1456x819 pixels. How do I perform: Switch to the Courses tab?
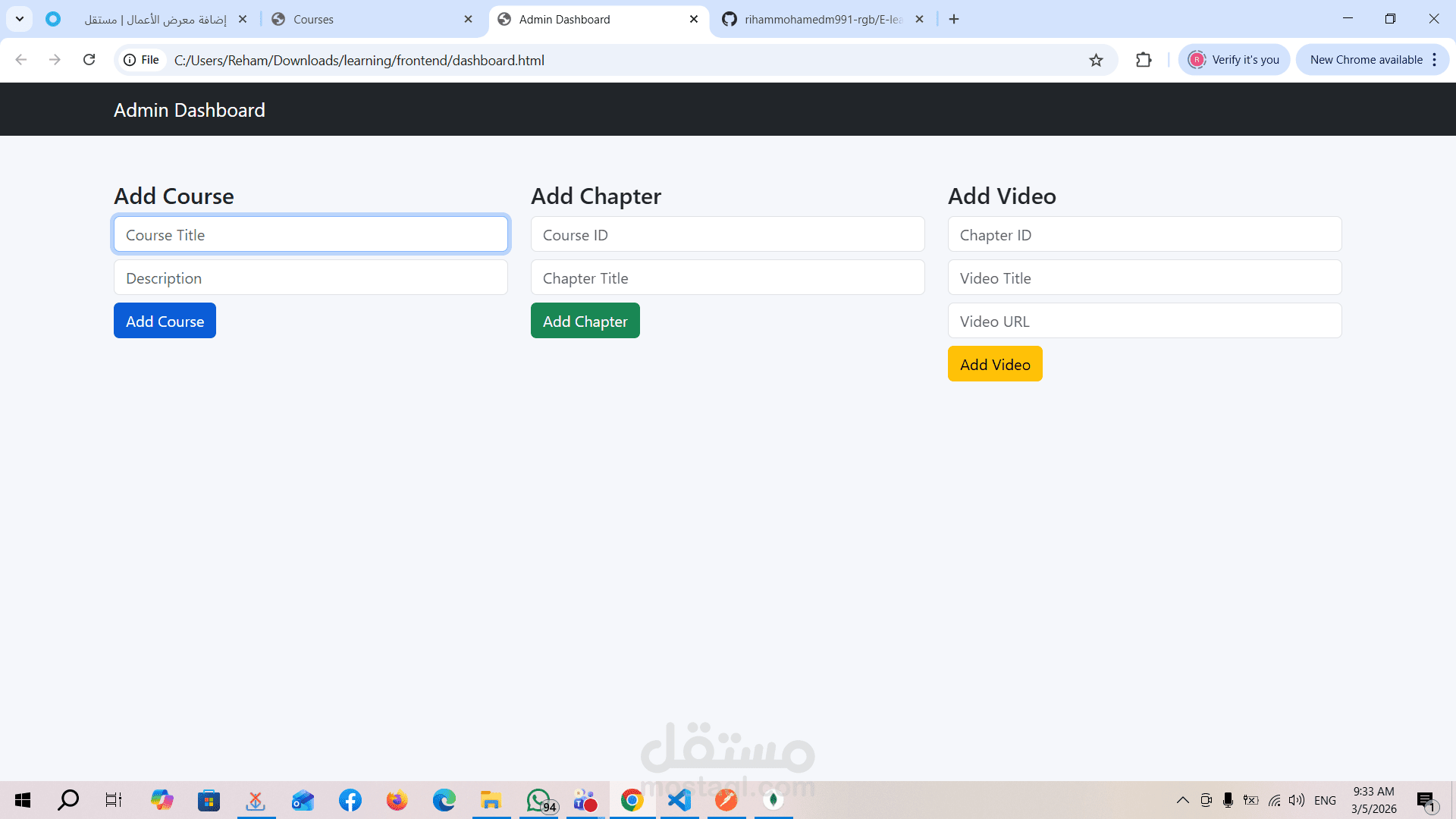(364, 19)
